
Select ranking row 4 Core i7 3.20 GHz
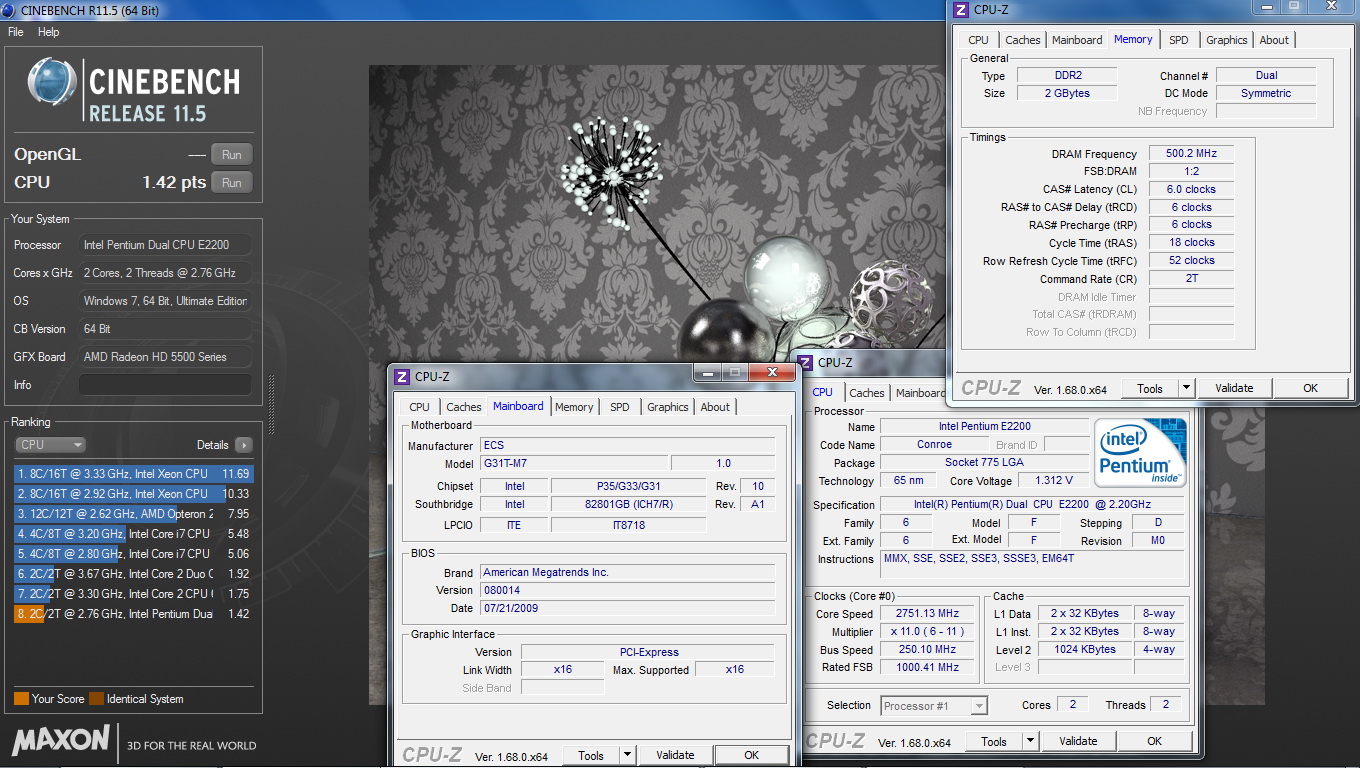133,534
